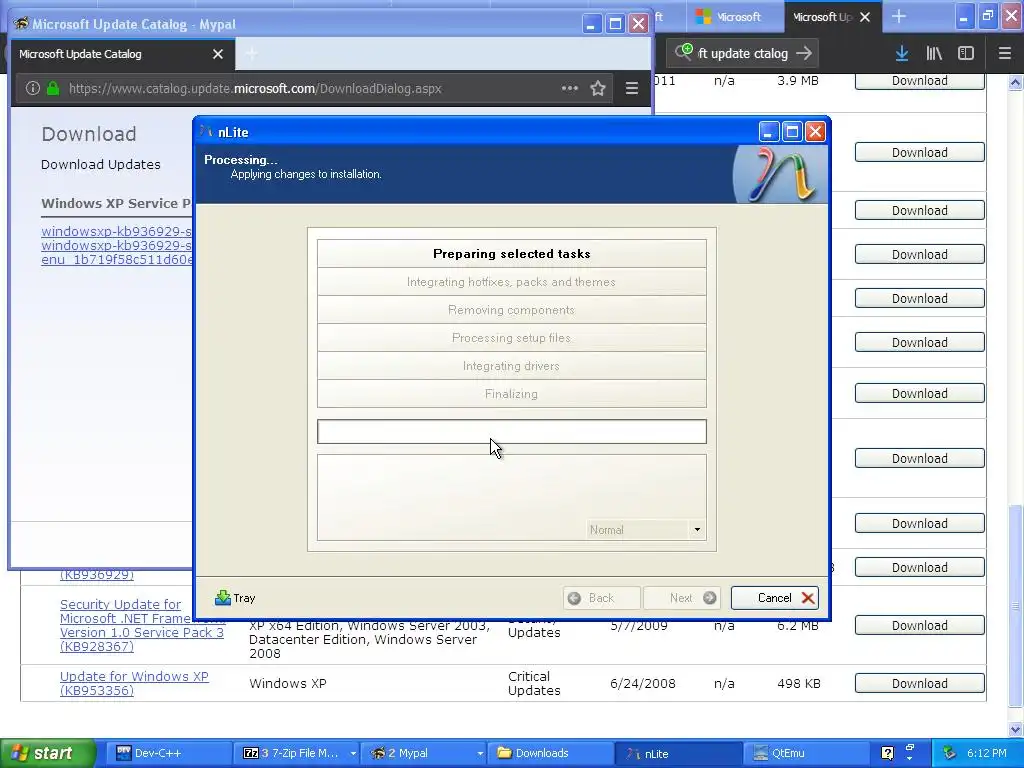The width and height of the screenshot is (1024, 768).
Task: Click the 'Critical Updates' classification cell
Action: 534,683
